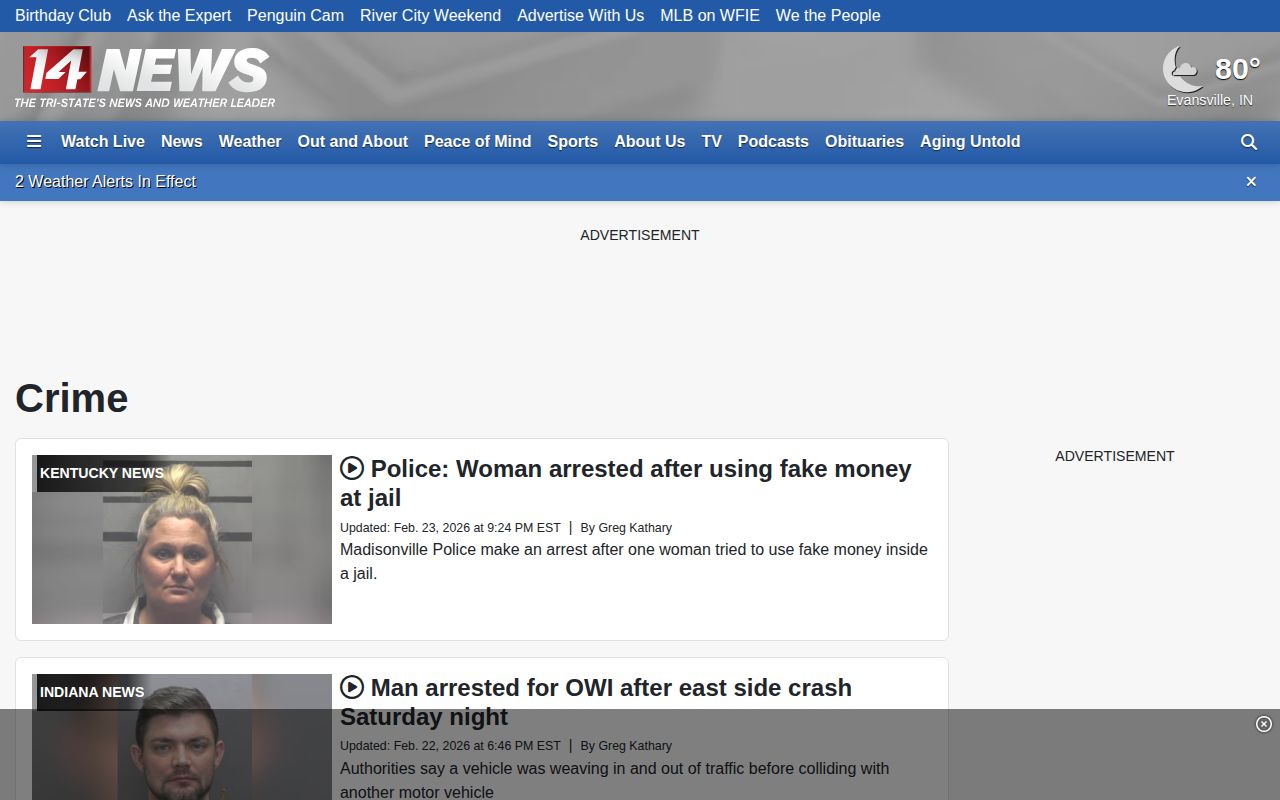Open the hamburger navigation menu

(x=34, y=142)
